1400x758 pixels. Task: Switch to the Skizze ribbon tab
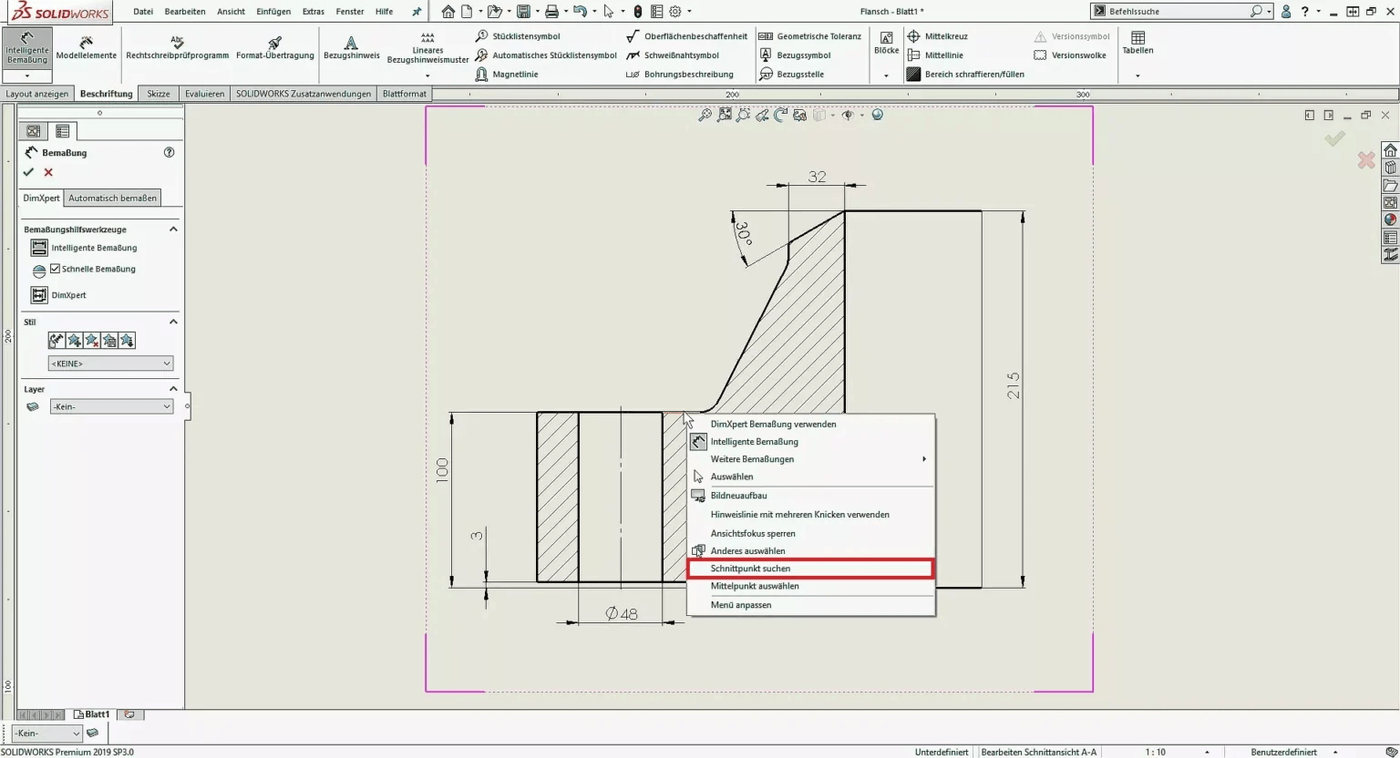(x=158, y=93)
